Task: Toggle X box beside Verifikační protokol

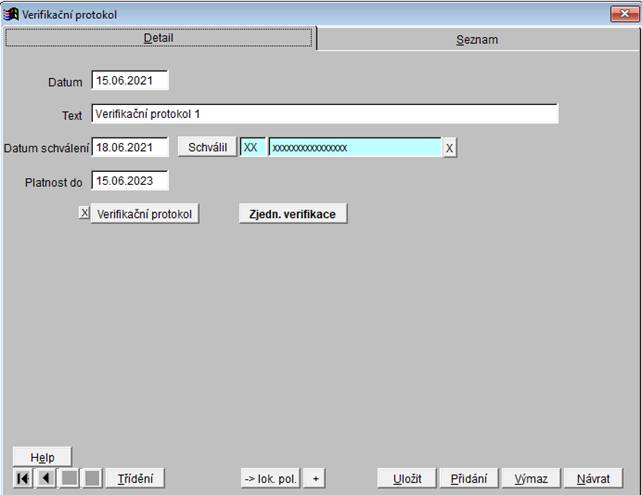Action: [x=84, y=213]
